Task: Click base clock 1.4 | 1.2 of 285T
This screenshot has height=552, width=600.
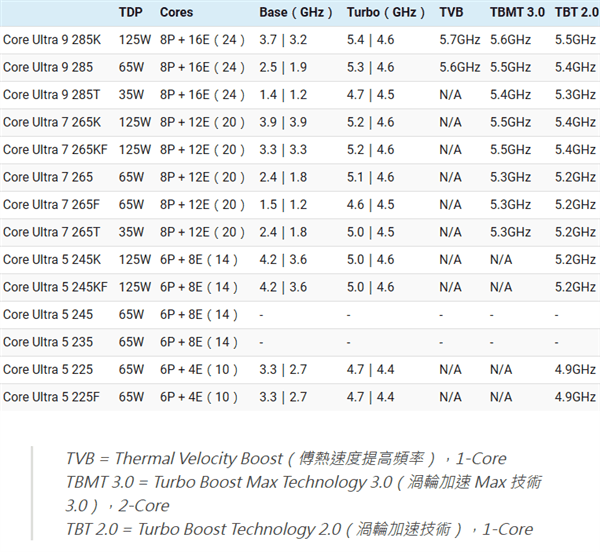Action: (x=283, y=94)
